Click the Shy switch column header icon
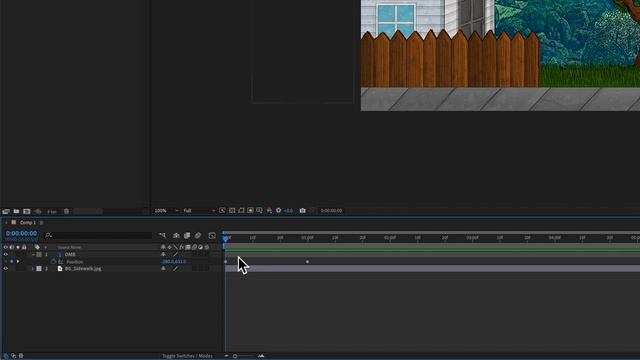640x360 pixels. click(x=163, y=247)
